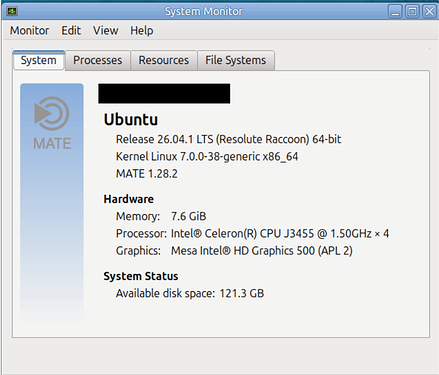Maximize the System Monitor window
439x375 pixels.
pos(412,12)
